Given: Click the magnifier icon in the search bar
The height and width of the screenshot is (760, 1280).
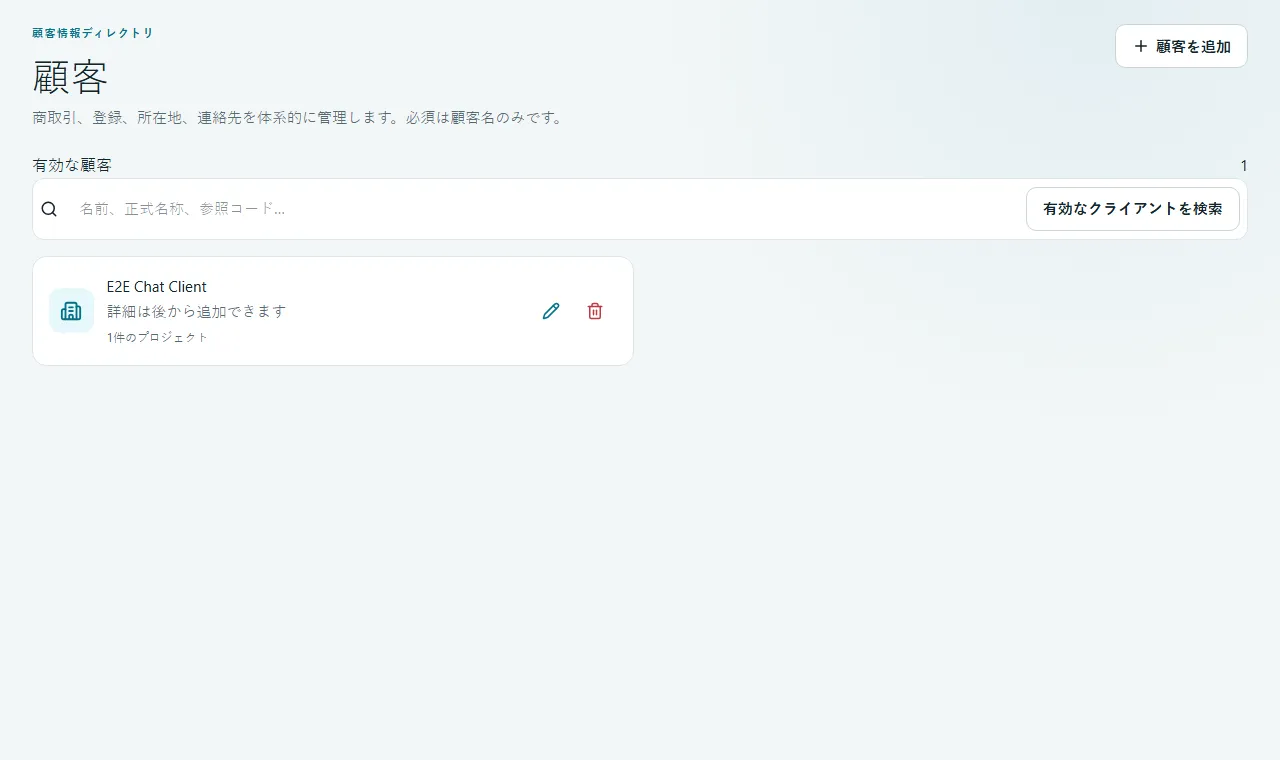Looking at the screenshot, I should (49, 209).
